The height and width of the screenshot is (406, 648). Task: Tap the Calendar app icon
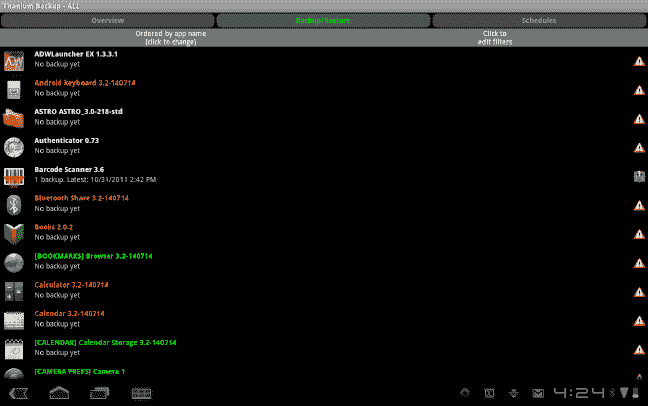[x=14, y=320]
